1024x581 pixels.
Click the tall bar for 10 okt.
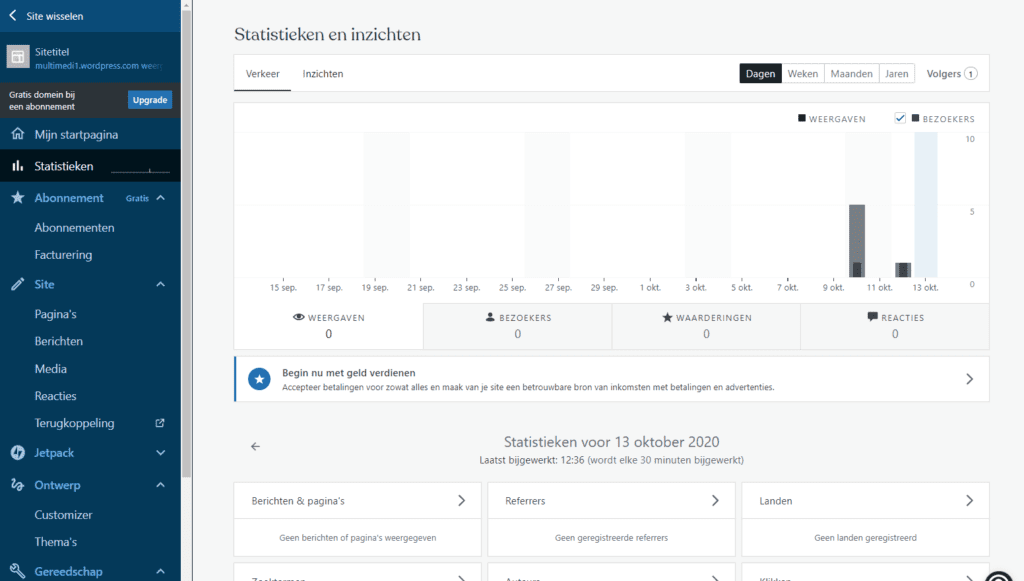[x=857, y=241]
